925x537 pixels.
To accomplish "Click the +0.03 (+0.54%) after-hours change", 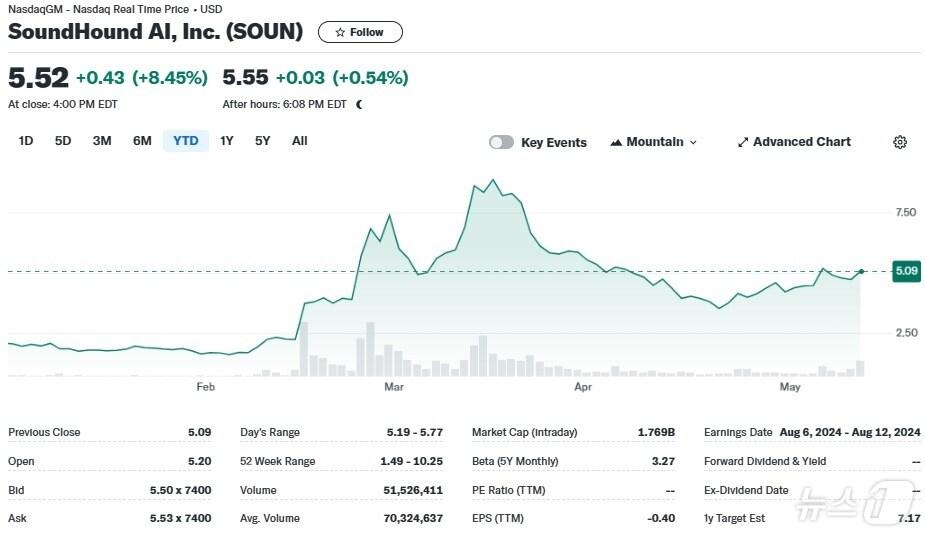I will (342, 77).
